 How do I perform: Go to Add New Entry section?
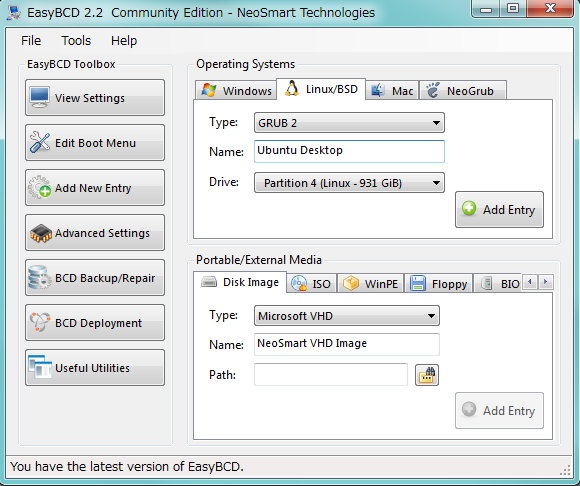pyautogui.click(x=95, y=188)
